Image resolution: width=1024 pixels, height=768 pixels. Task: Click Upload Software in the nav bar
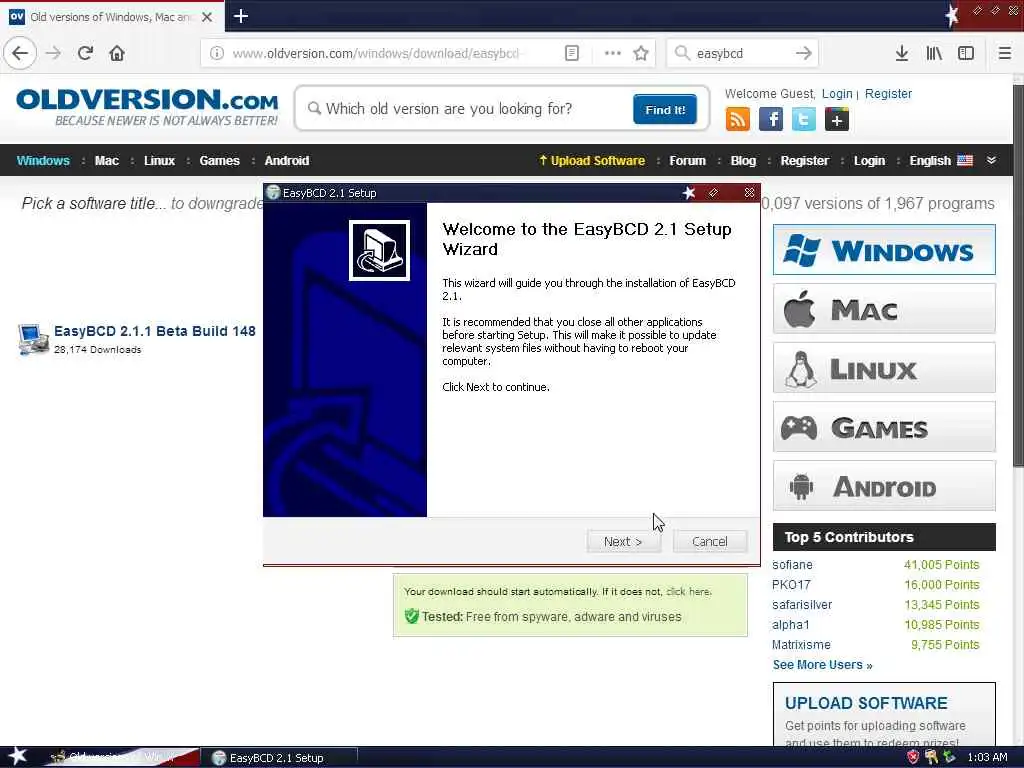pos(592,161)
